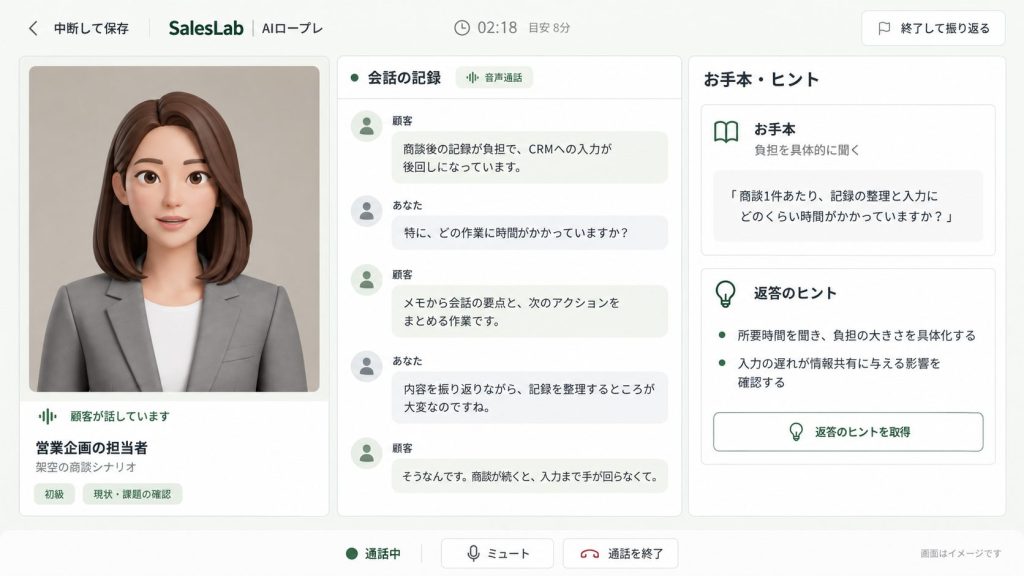Image resolution: width=1024 pixels, height=576 pixels.
Task: Click avatar icon beside そうなんです message
Action: click(x=366, y=453)
